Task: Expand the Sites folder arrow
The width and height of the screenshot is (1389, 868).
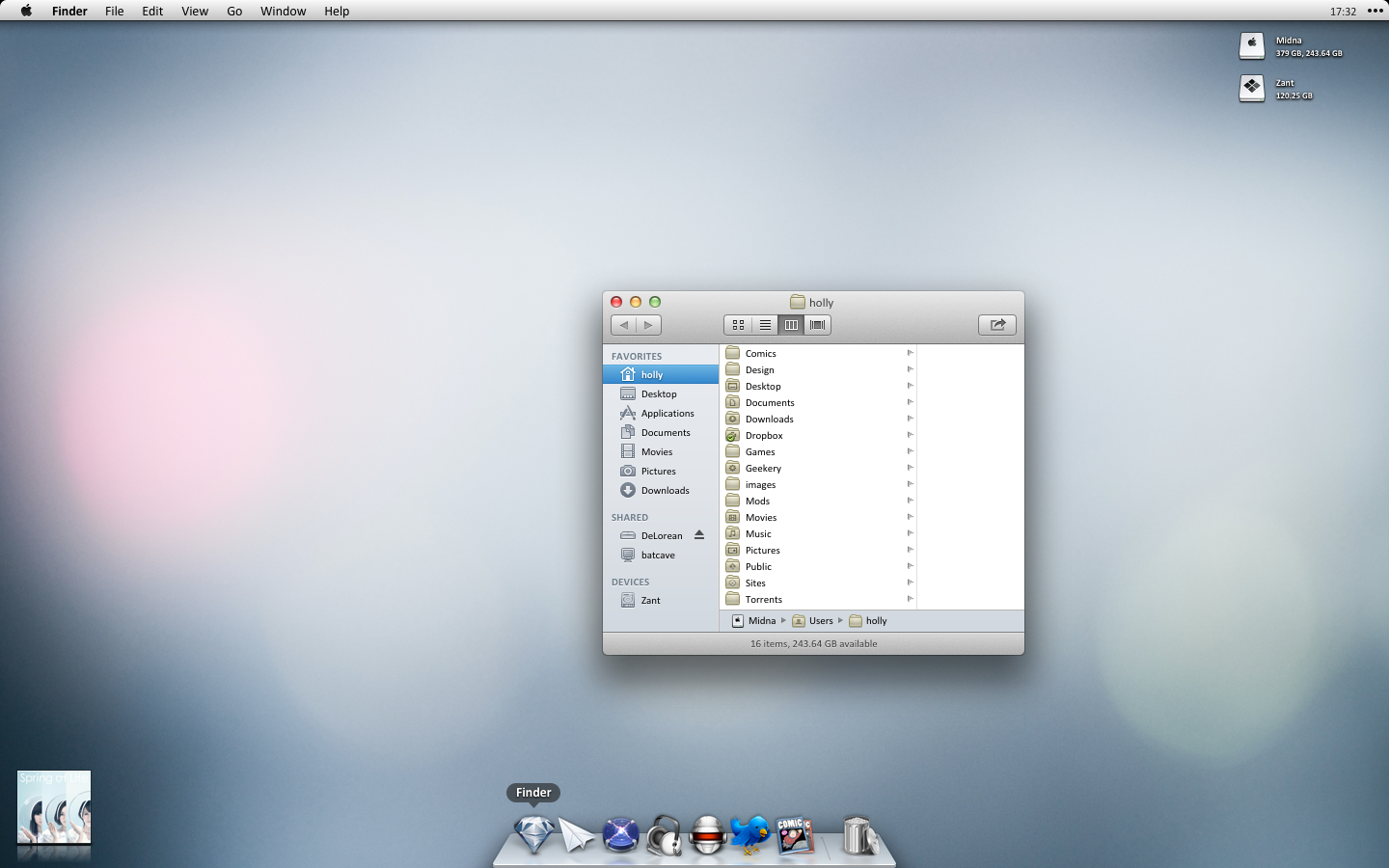Action: coord(910,583)
